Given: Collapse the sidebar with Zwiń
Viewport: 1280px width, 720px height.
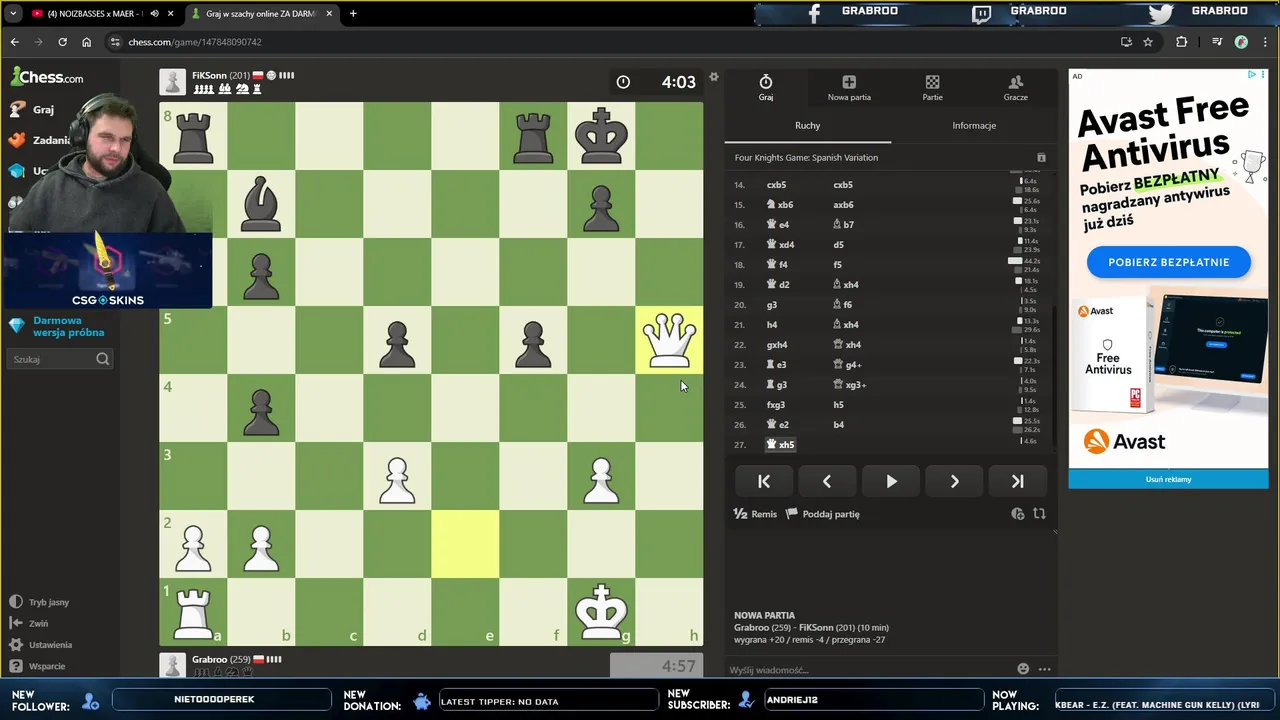Looking at the screenshot, I should [x=29, y=623].
